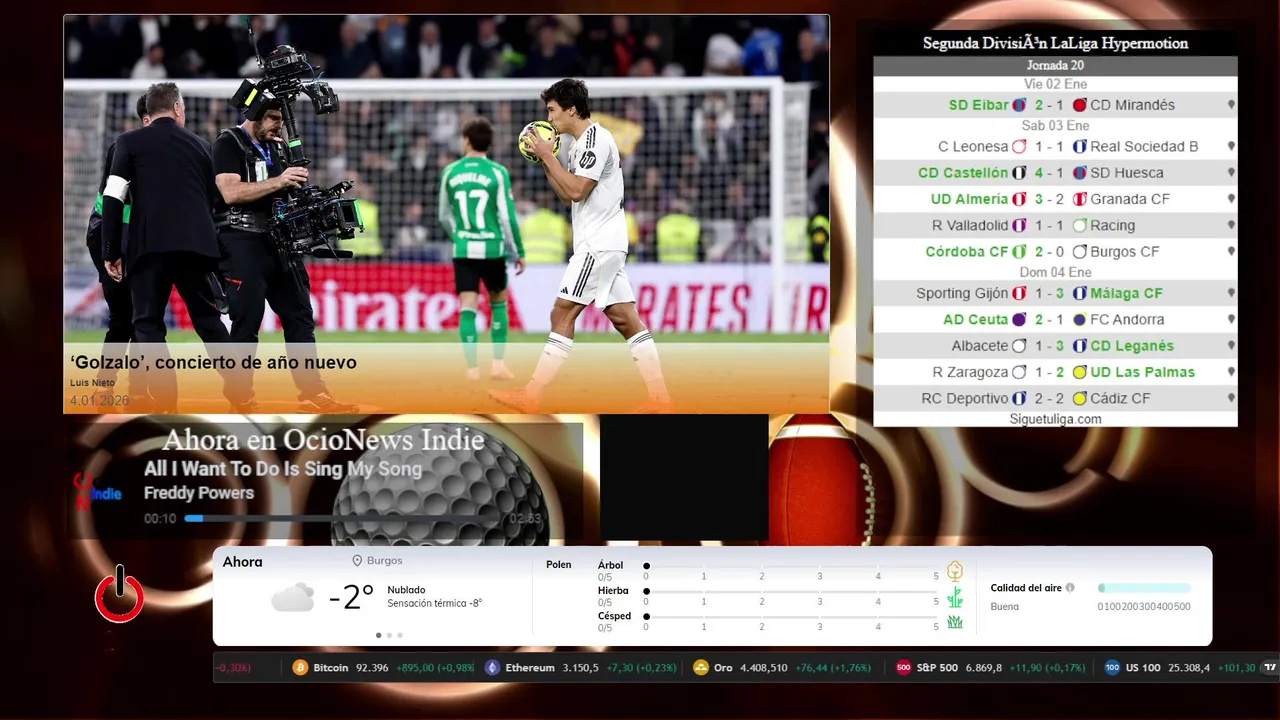Click map pin on Córdoba CF match row
This screenshot has width=1280, height=720.
coord(1231,252)
